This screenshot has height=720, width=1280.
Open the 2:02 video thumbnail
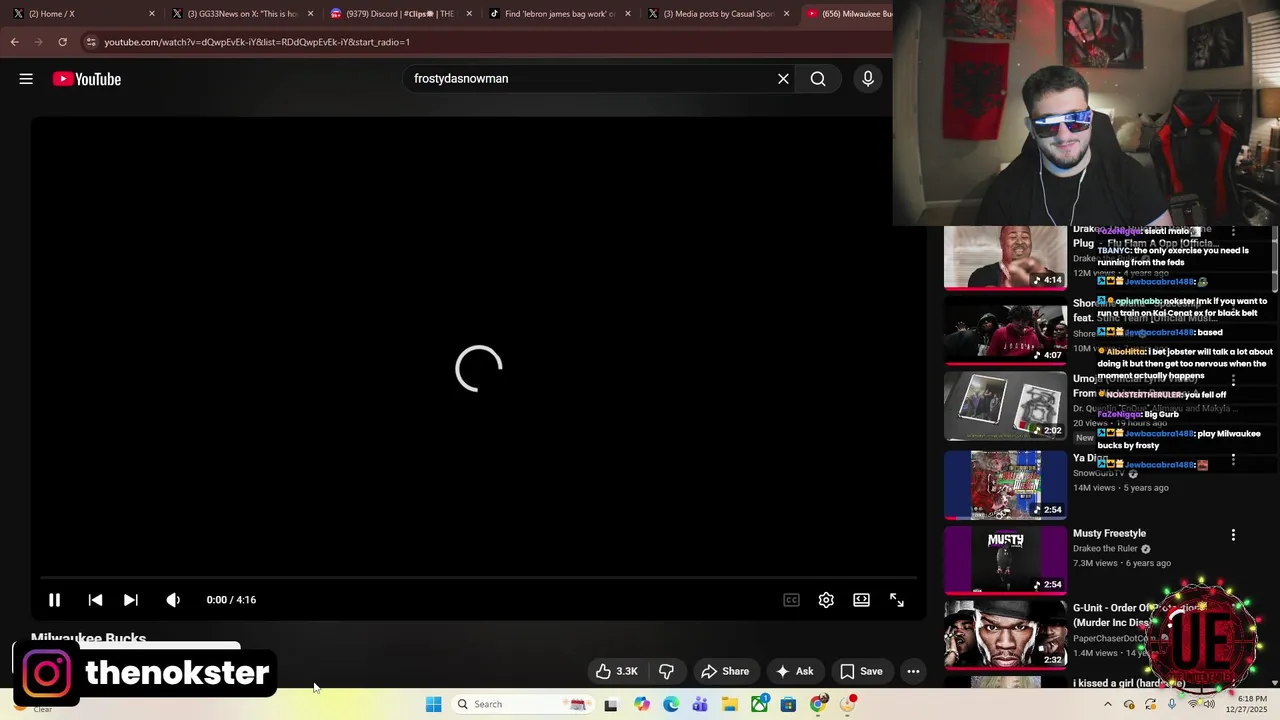pos(1005,406)
